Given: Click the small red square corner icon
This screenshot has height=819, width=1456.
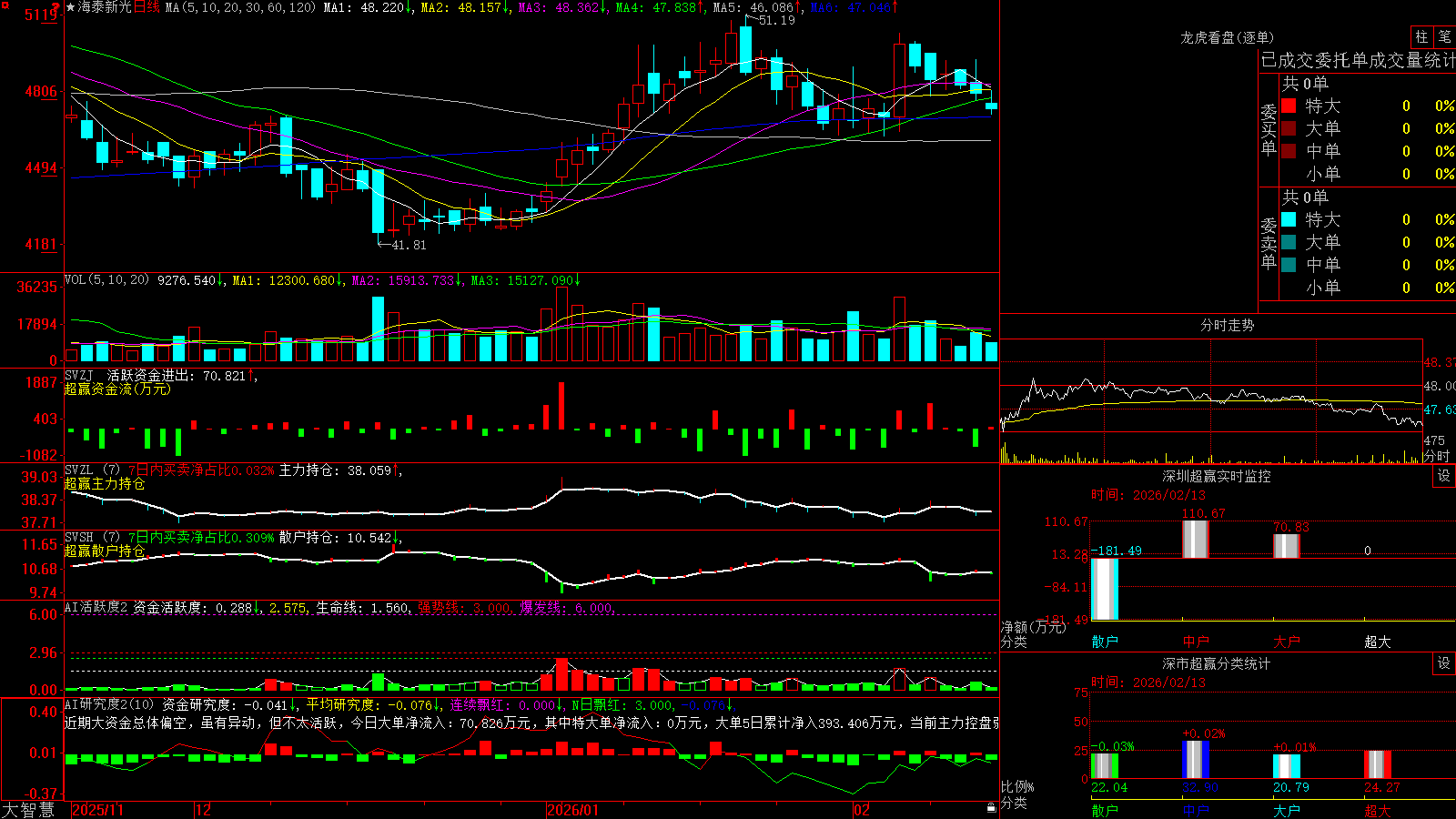Looking at the screenshot, I should pos(5,5).
